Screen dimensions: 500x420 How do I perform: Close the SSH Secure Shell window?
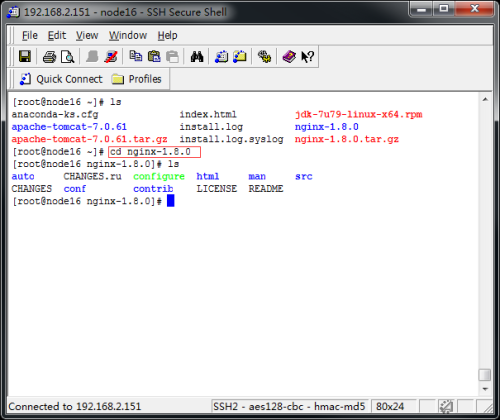click(474, 9)
